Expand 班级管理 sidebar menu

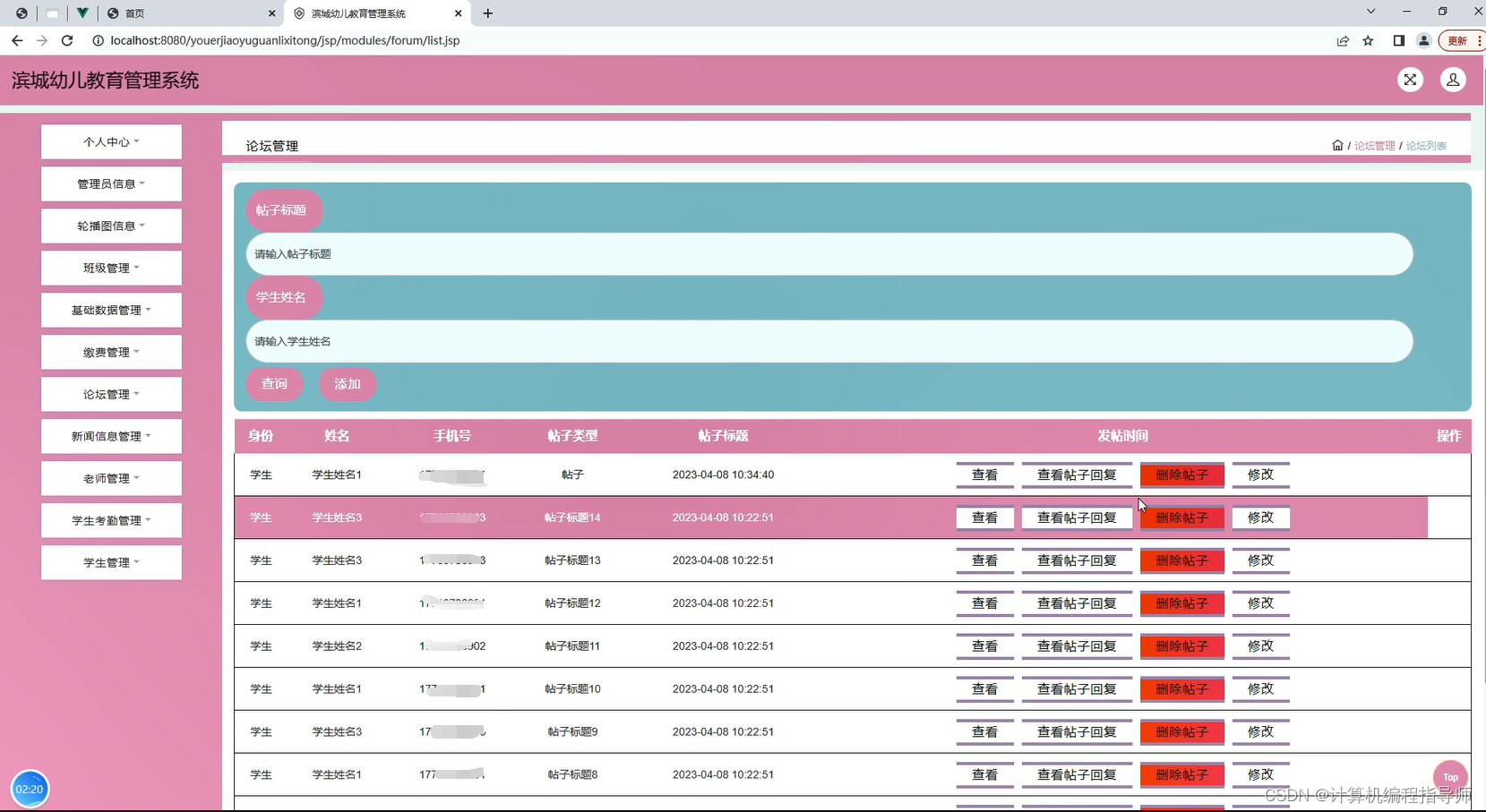coord(111,268)
